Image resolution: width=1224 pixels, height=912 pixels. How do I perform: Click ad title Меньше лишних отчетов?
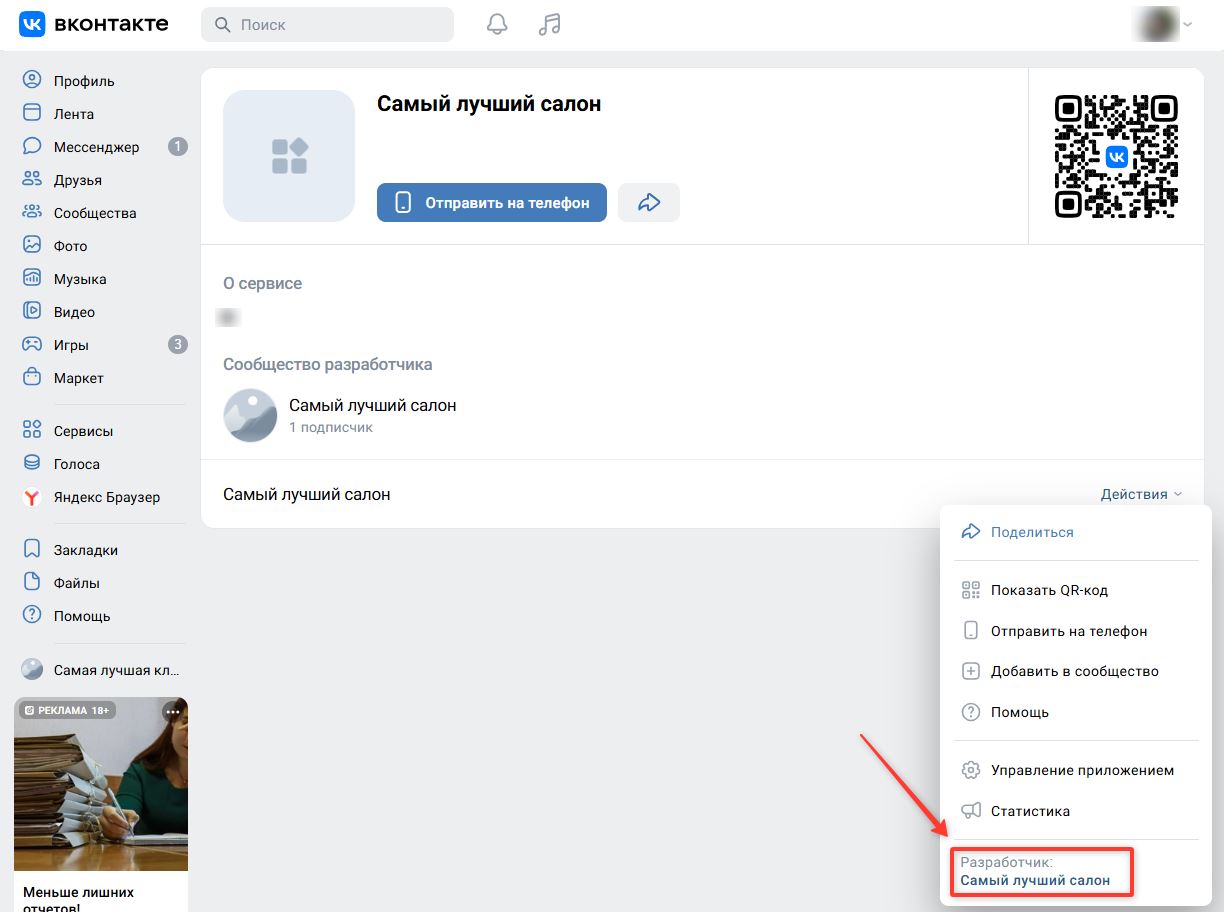tap(78, 898)
